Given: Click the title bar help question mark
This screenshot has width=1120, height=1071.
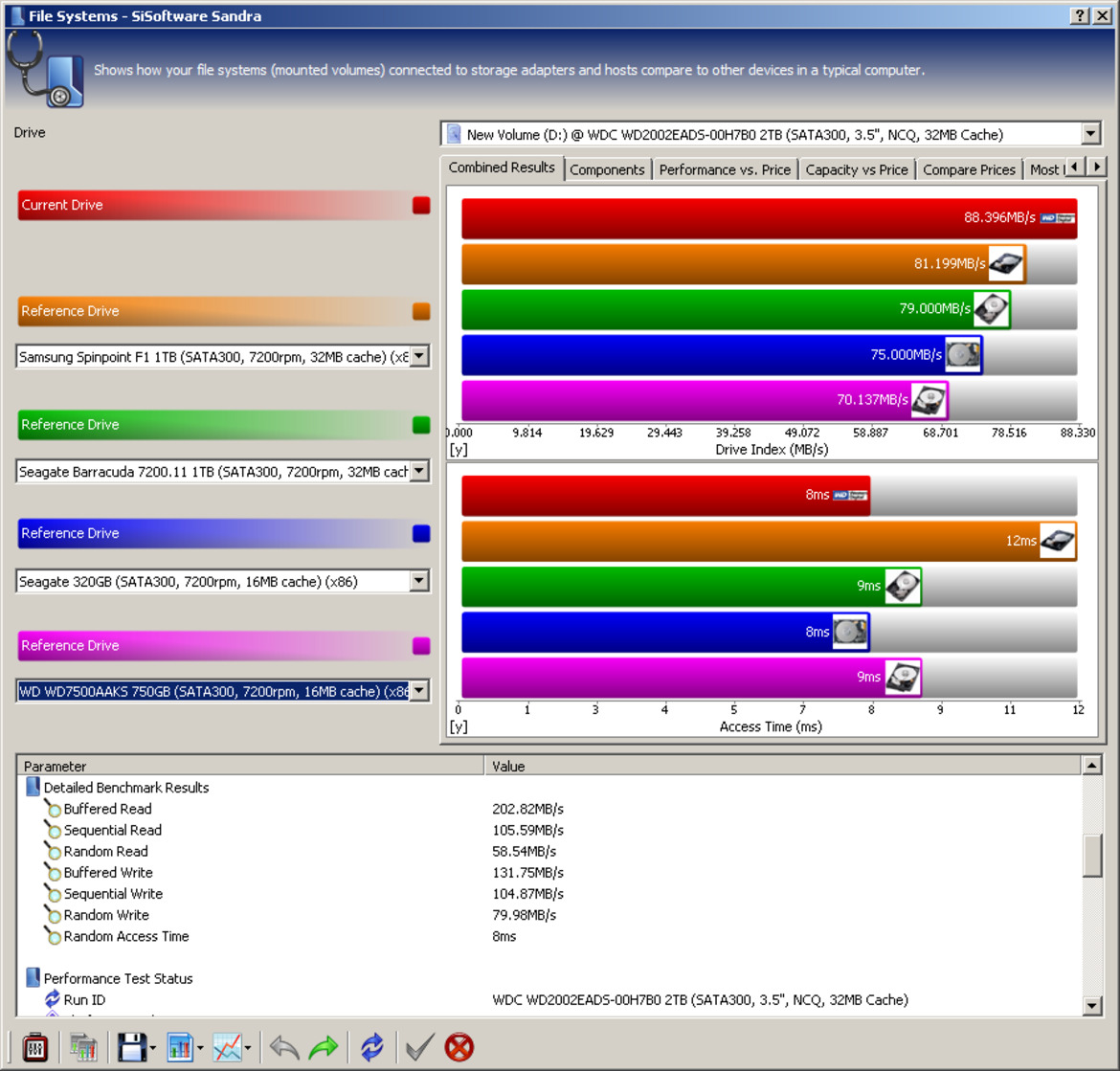Looking at the screenshot, I should (1079, 15).
